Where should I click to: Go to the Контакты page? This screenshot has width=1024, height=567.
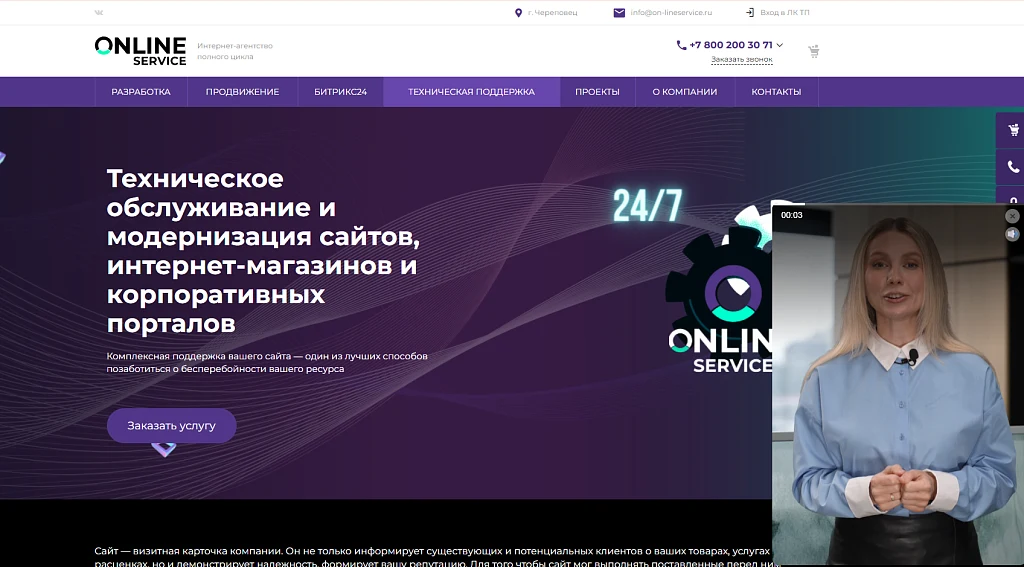[776, 91]
